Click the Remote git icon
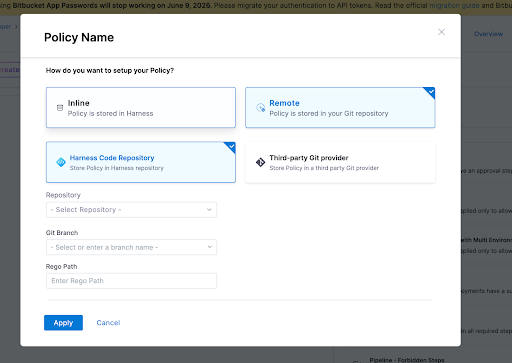Screen dimensions: 512x363 260,107
